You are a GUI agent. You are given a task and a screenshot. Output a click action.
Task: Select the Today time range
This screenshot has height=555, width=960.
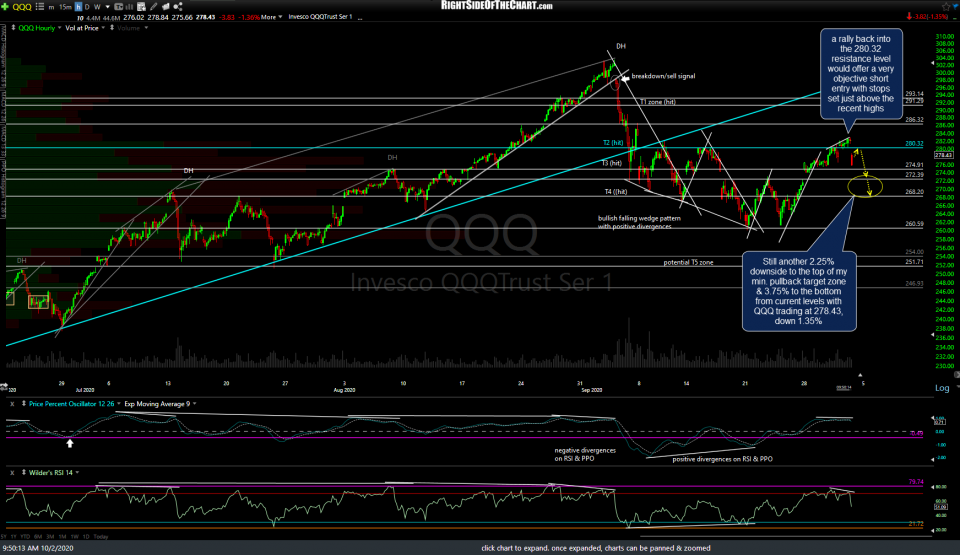pyautogui.click(x=101, y=537)
